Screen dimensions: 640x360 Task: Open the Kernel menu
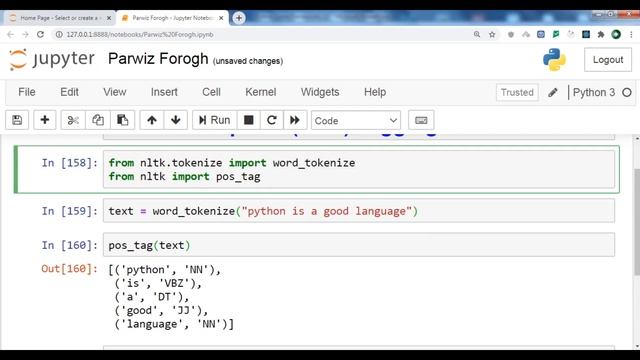point(261,92)
